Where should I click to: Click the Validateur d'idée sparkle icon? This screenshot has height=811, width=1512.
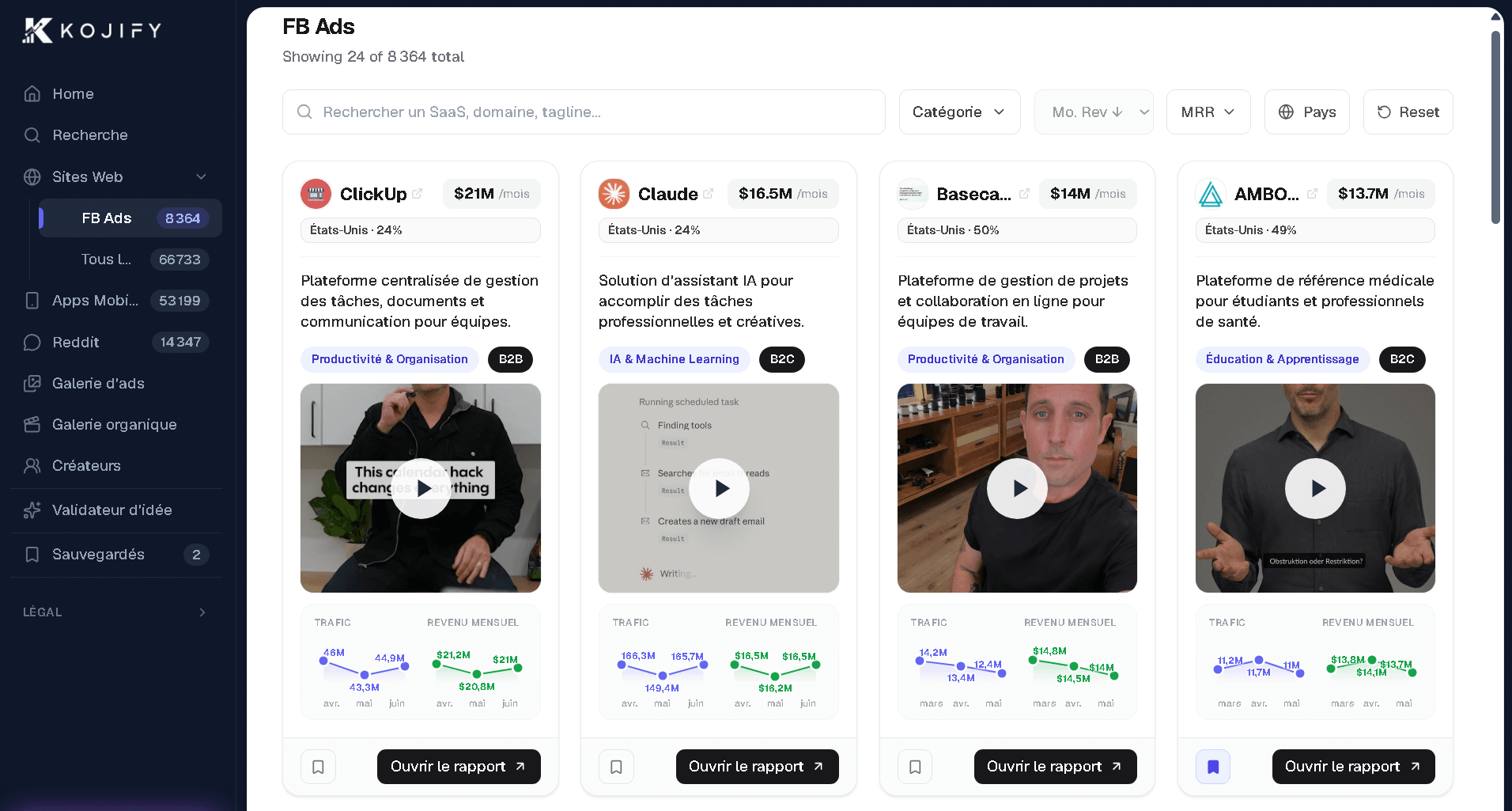[x=32, y=510]
